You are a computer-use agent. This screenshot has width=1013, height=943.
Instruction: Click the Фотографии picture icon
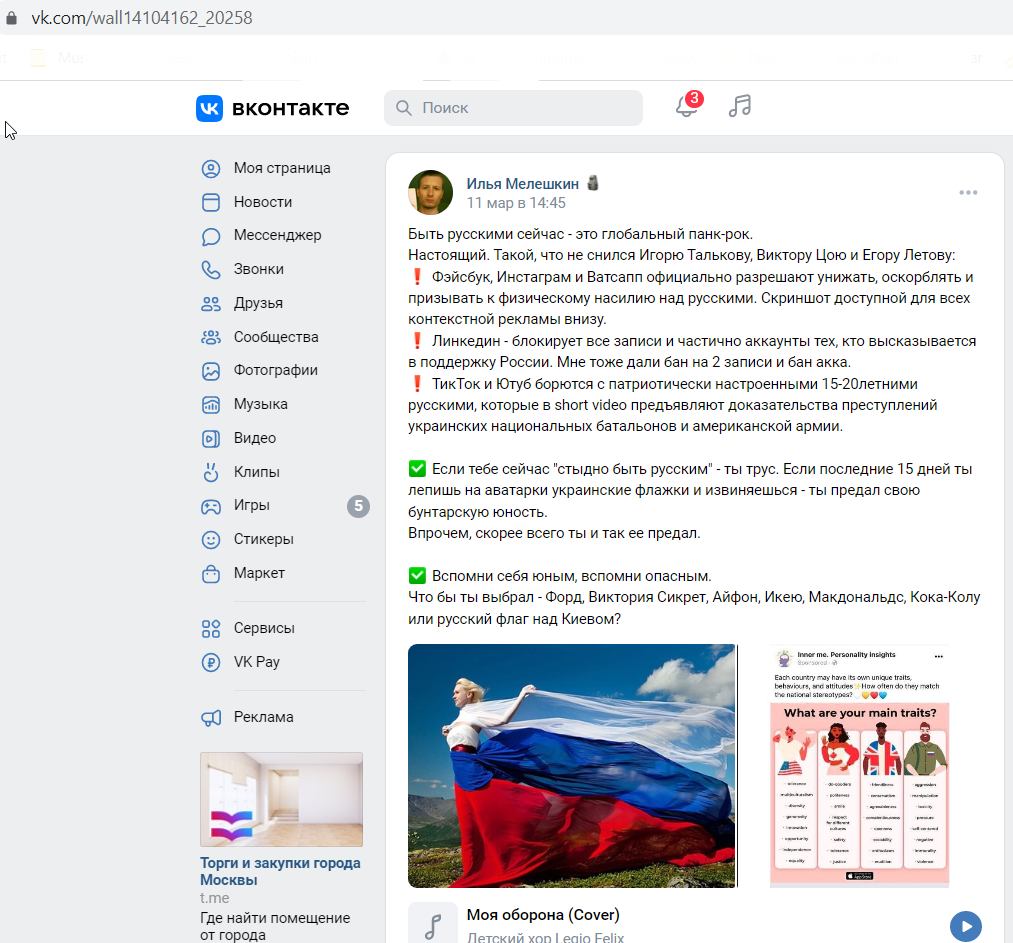211,371
